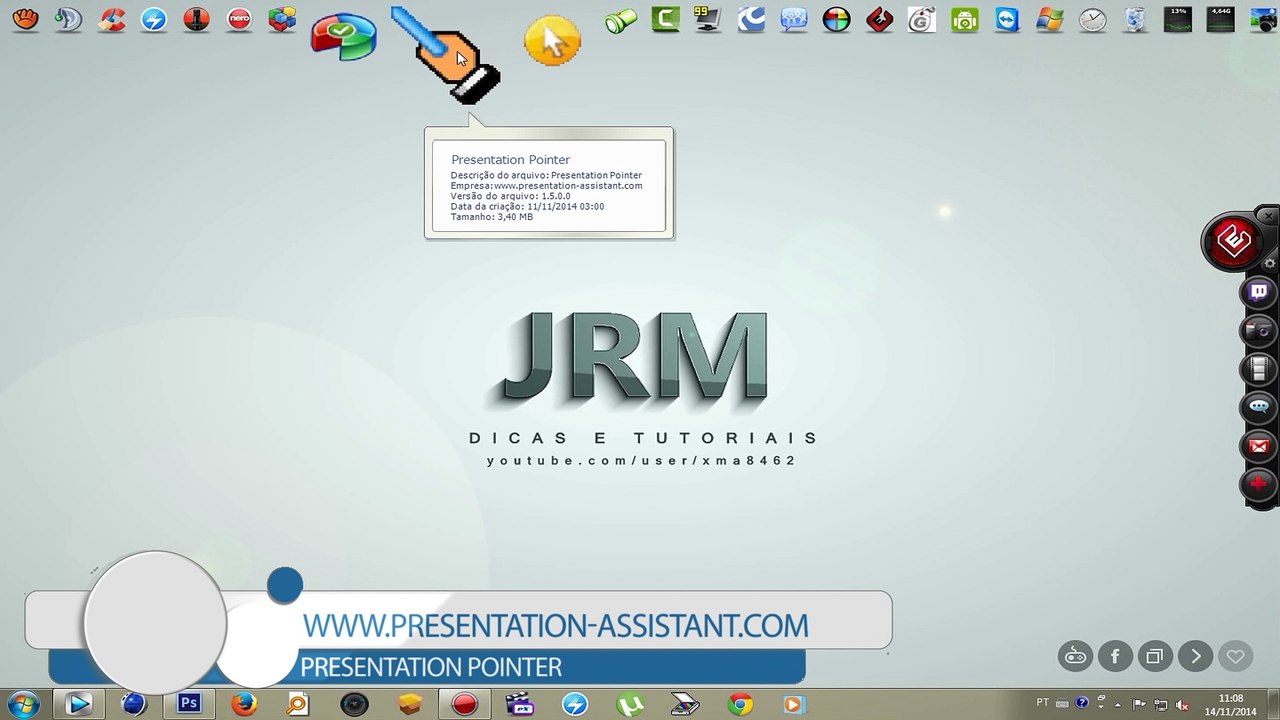Viewport: 1280px width, 720px height.
Task: Click the overlapping windows overlay button
Action: (x=1155, y=656)
